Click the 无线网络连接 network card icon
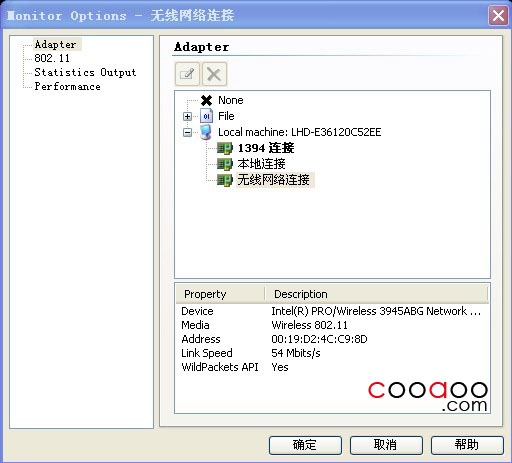The height and width of the screenshot is (463, 512). click(225, 180)
